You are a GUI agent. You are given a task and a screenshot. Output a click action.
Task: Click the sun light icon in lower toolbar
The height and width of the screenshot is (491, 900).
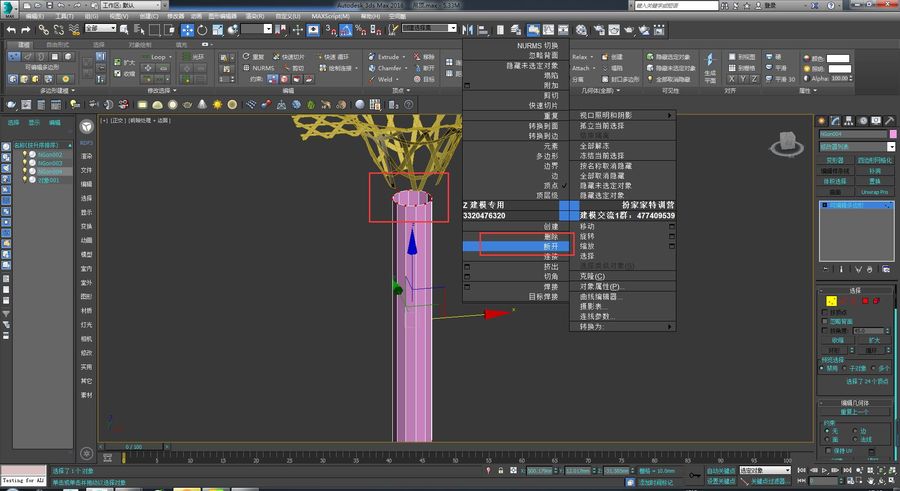point(217,105)
